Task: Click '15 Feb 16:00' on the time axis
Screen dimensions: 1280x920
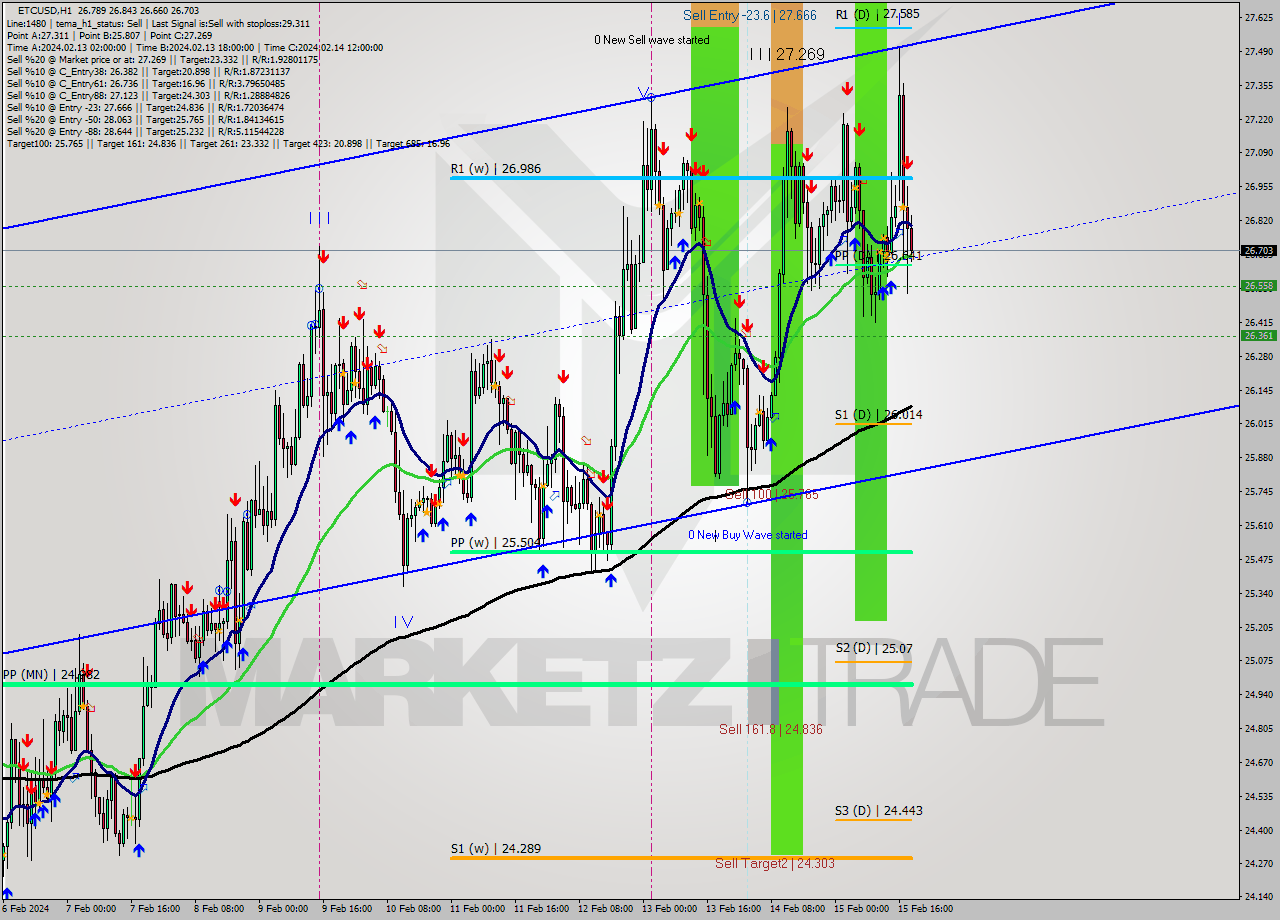Action: (x=925, y=909)
